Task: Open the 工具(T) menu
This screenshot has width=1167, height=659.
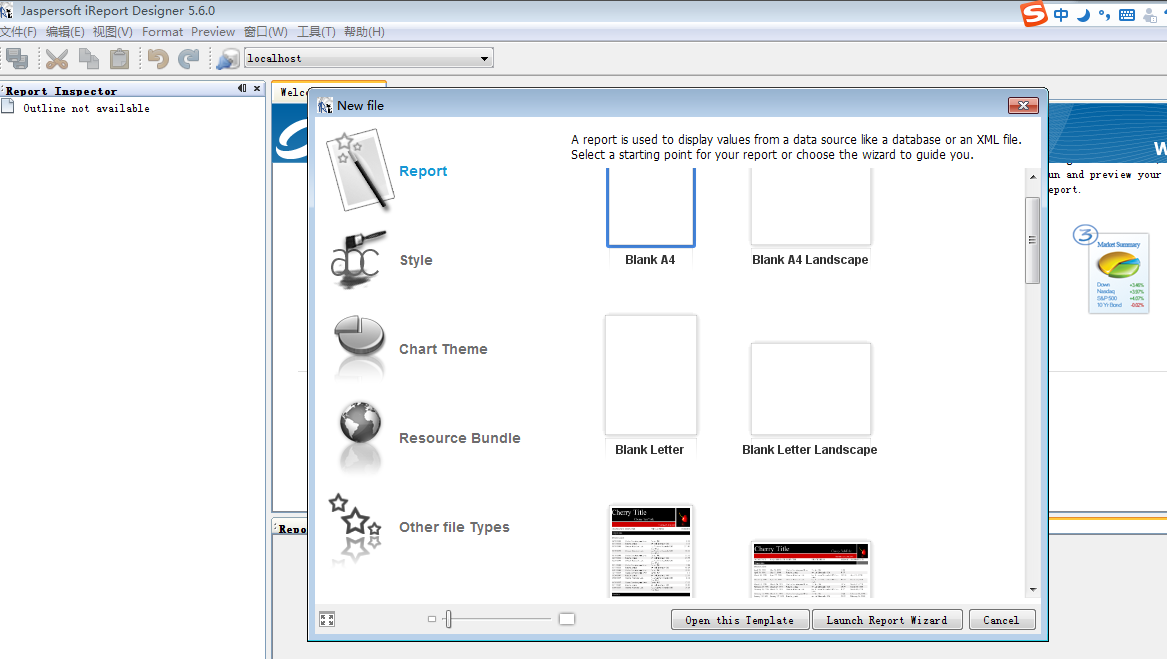Action: (x=316, y=32)
